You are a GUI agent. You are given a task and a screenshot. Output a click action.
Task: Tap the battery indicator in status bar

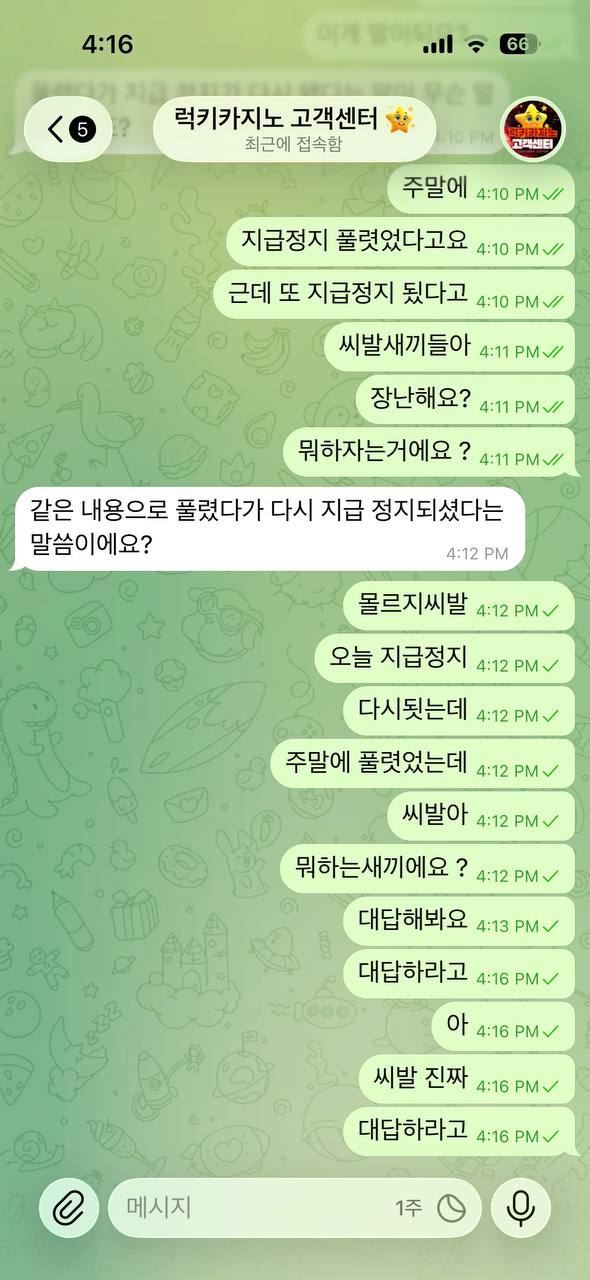pos(519,44)
